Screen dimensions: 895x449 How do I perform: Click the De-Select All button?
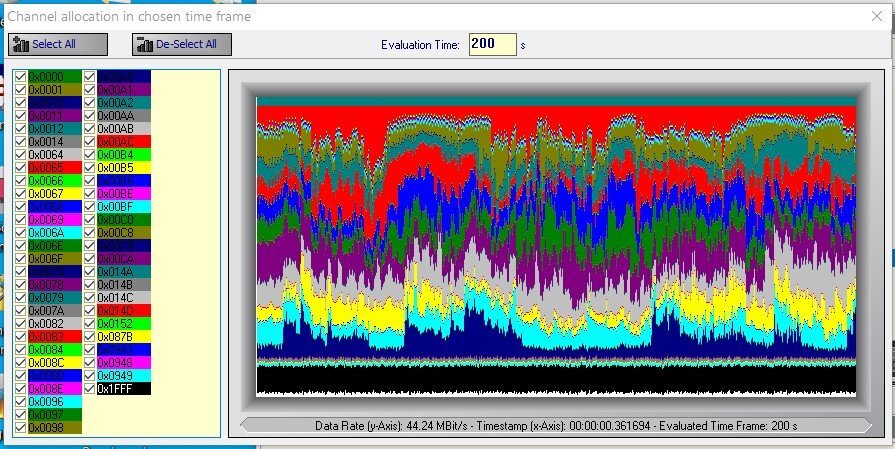point(182,44)
